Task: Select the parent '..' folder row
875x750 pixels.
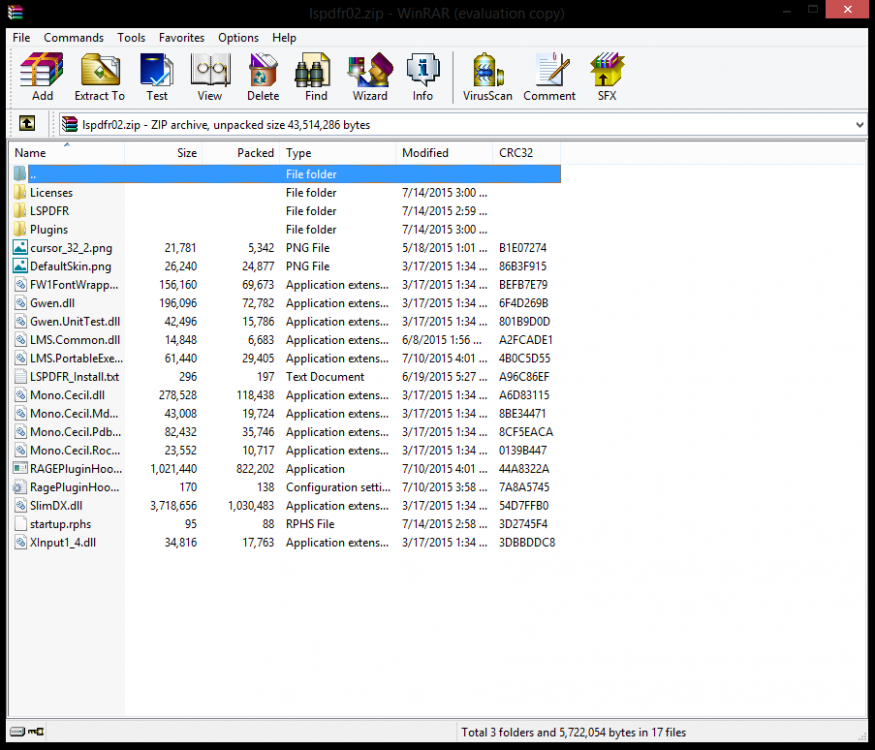Action: click(x=286, y=174)
